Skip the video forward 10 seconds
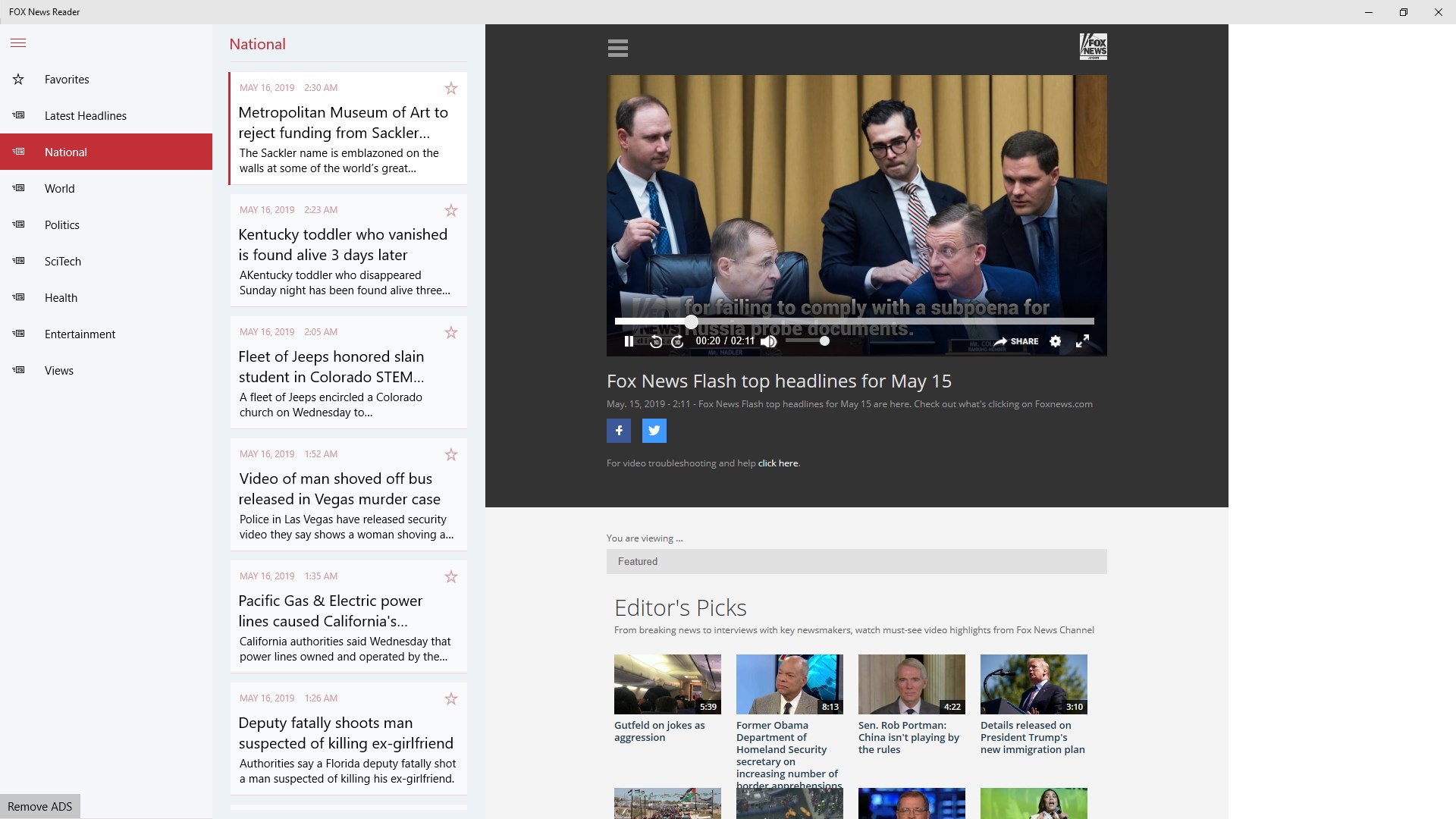 [678, 341]
